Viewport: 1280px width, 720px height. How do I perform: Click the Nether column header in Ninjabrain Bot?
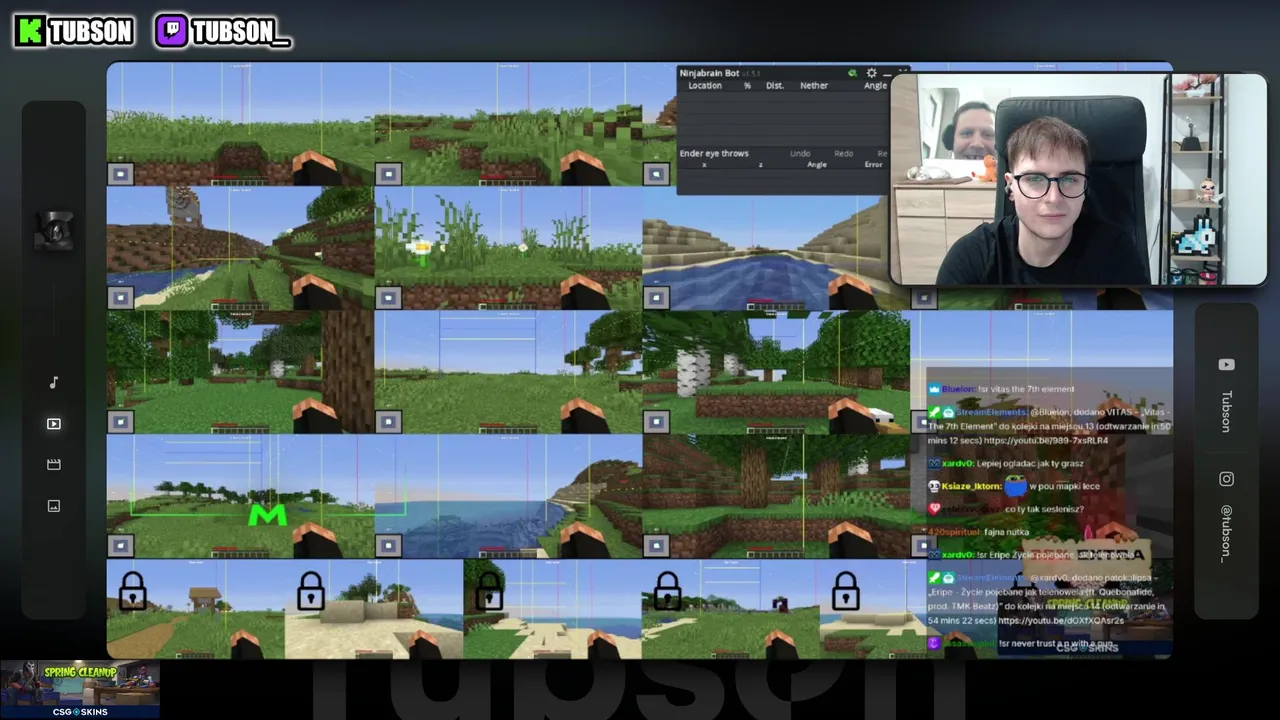coord(814,86)
